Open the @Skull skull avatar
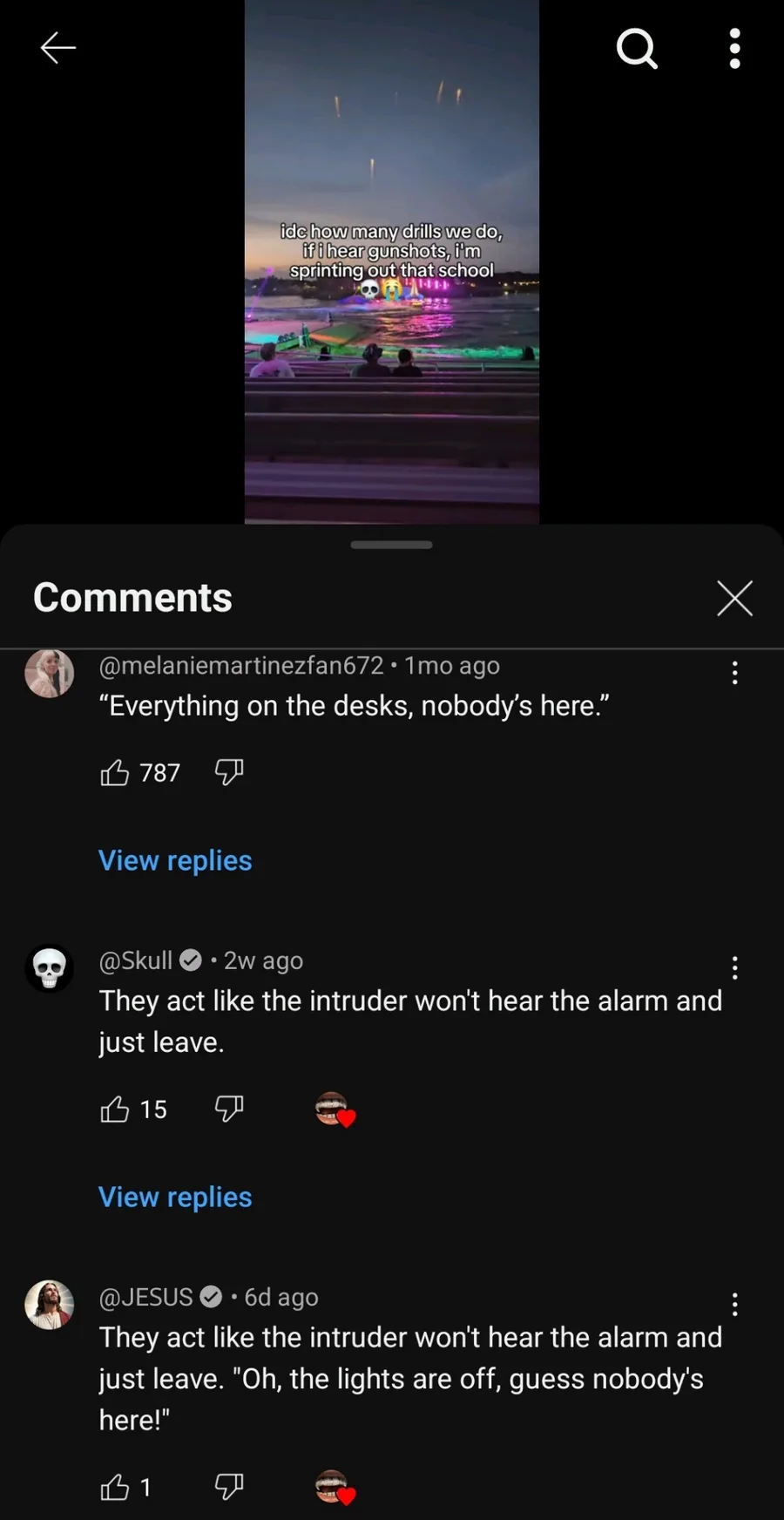Image resolution: width=784 pixels, height=1520 pixels. coord(50,968)
